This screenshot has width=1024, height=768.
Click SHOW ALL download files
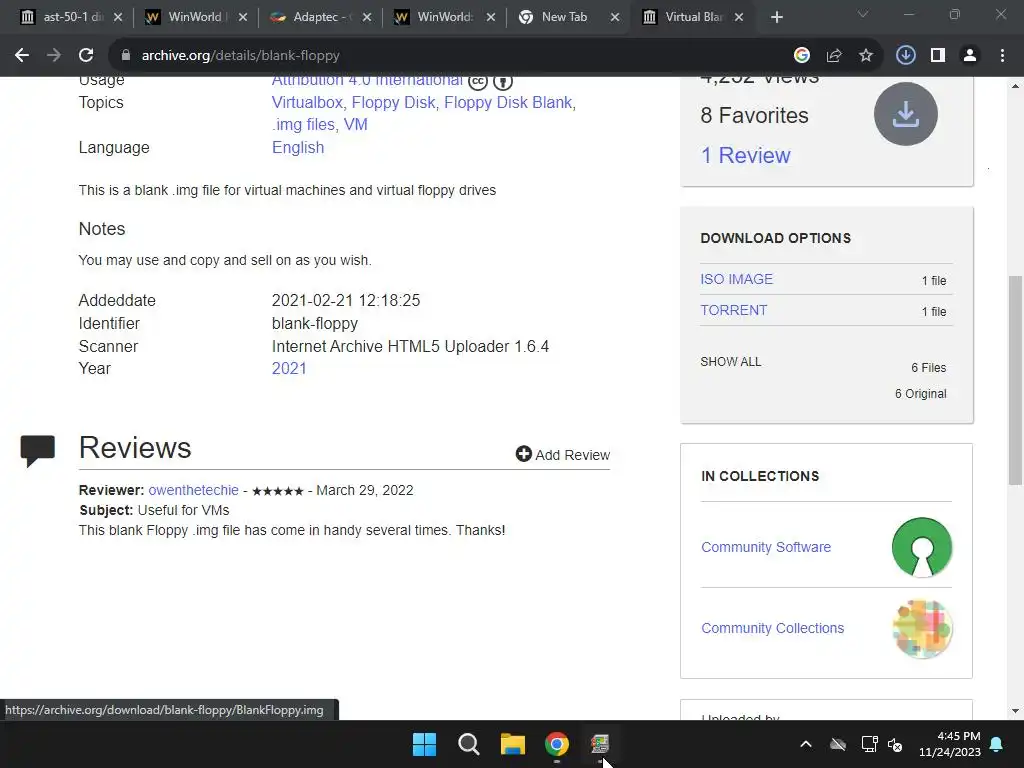(x=731, y=362)
